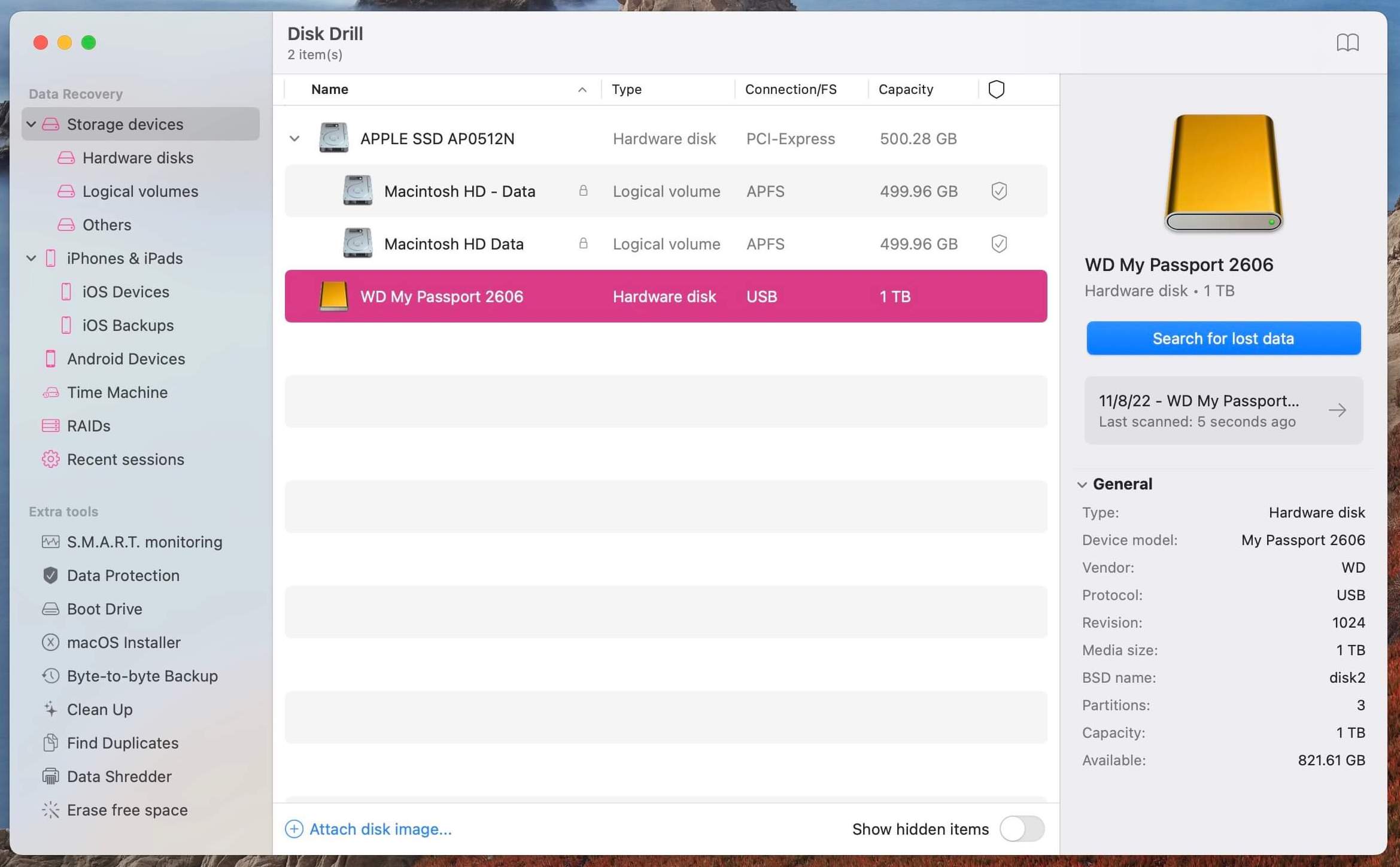Open macOS Installer tool
Viewport: 1400px width, 867px height.
click(111, 642)
